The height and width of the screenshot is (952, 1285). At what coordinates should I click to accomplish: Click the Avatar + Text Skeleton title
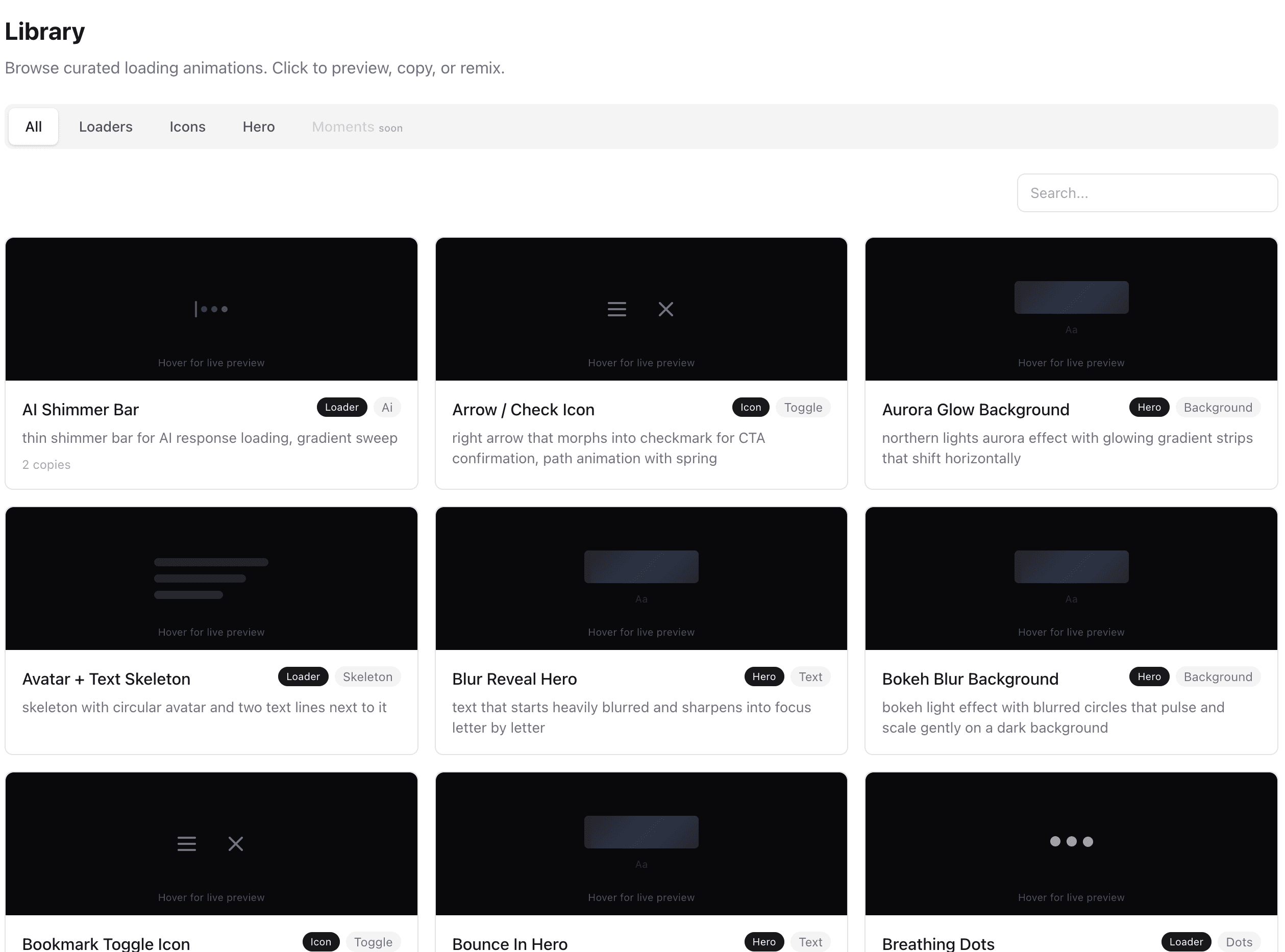click(x=106, y=679)
